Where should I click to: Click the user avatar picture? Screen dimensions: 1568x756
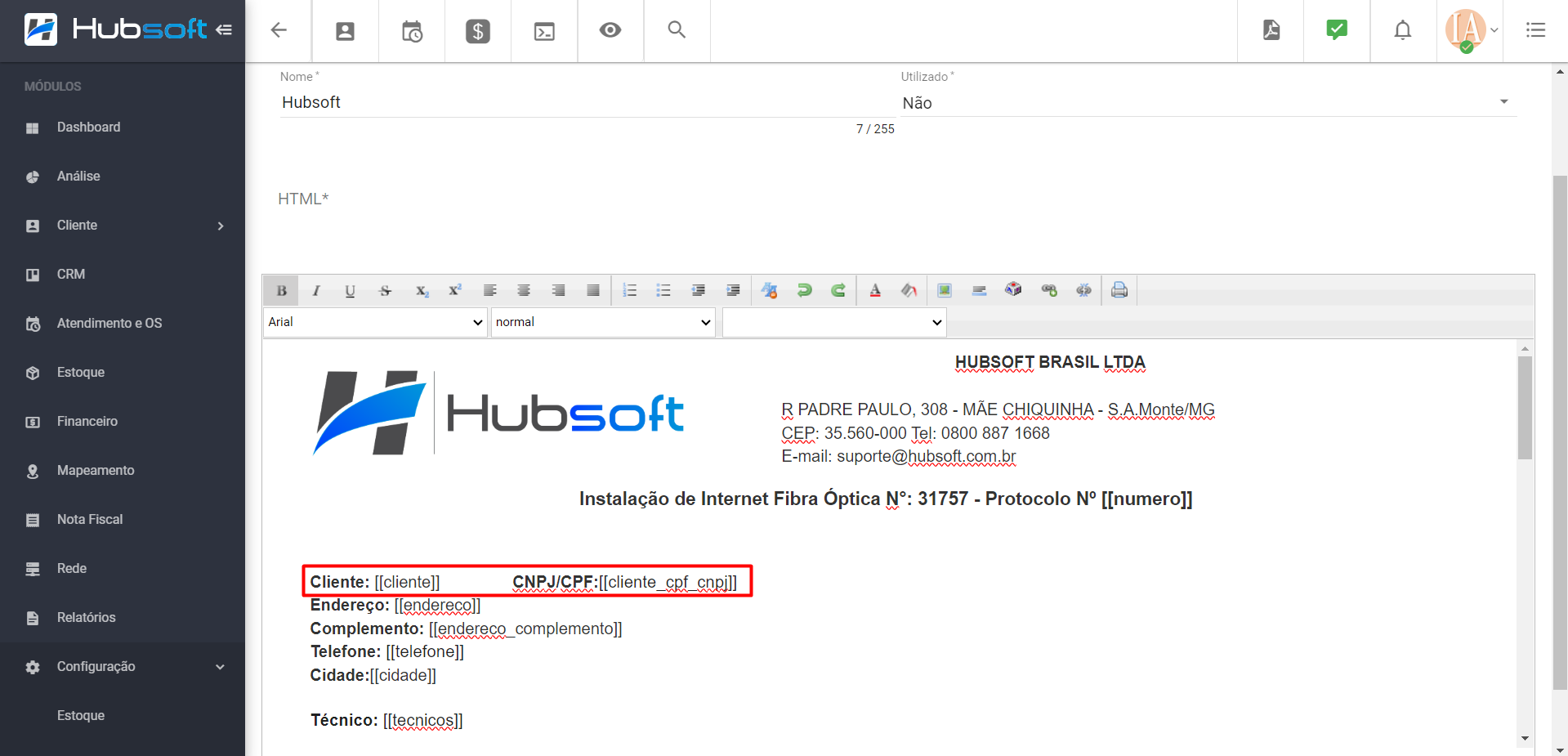click(1465, 30)
